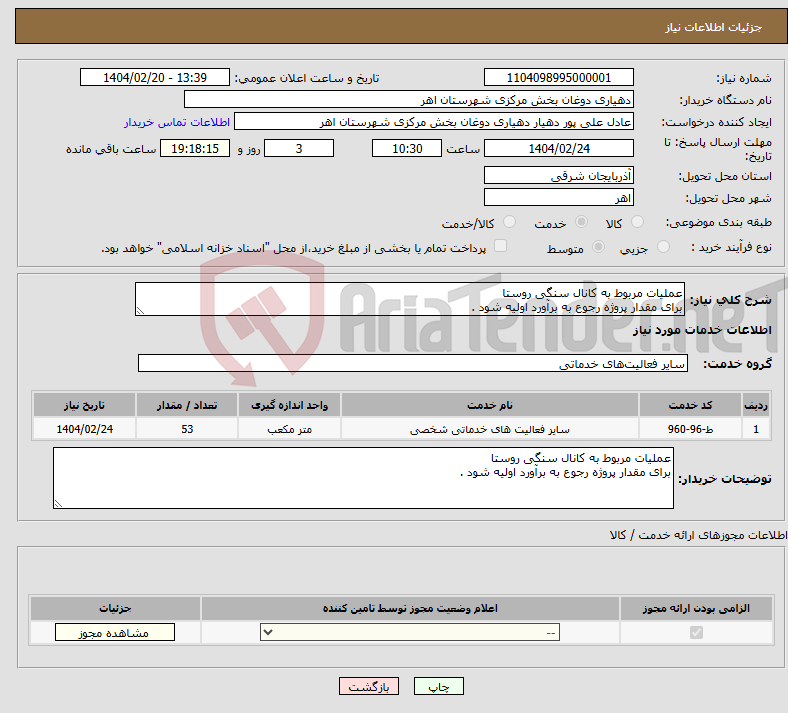Click the delivery city field اهر
Image resolution: width=788 pixels, height=713 pixels.
[558, 197]
